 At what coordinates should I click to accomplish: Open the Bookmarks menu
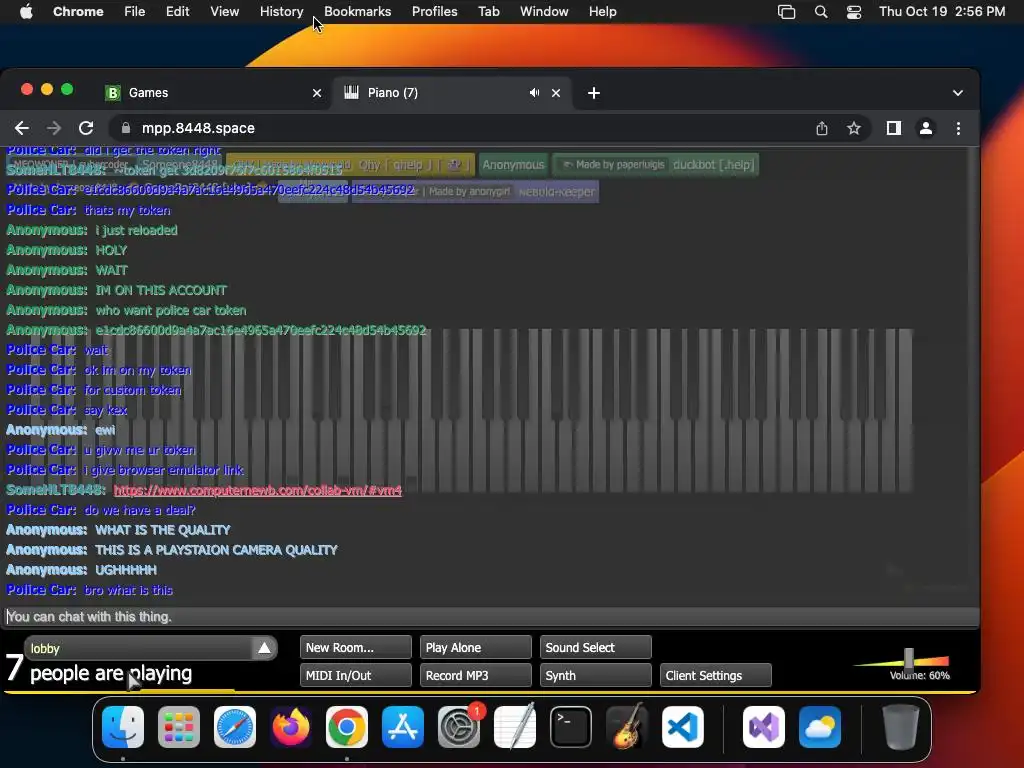(x=357, y=12)
